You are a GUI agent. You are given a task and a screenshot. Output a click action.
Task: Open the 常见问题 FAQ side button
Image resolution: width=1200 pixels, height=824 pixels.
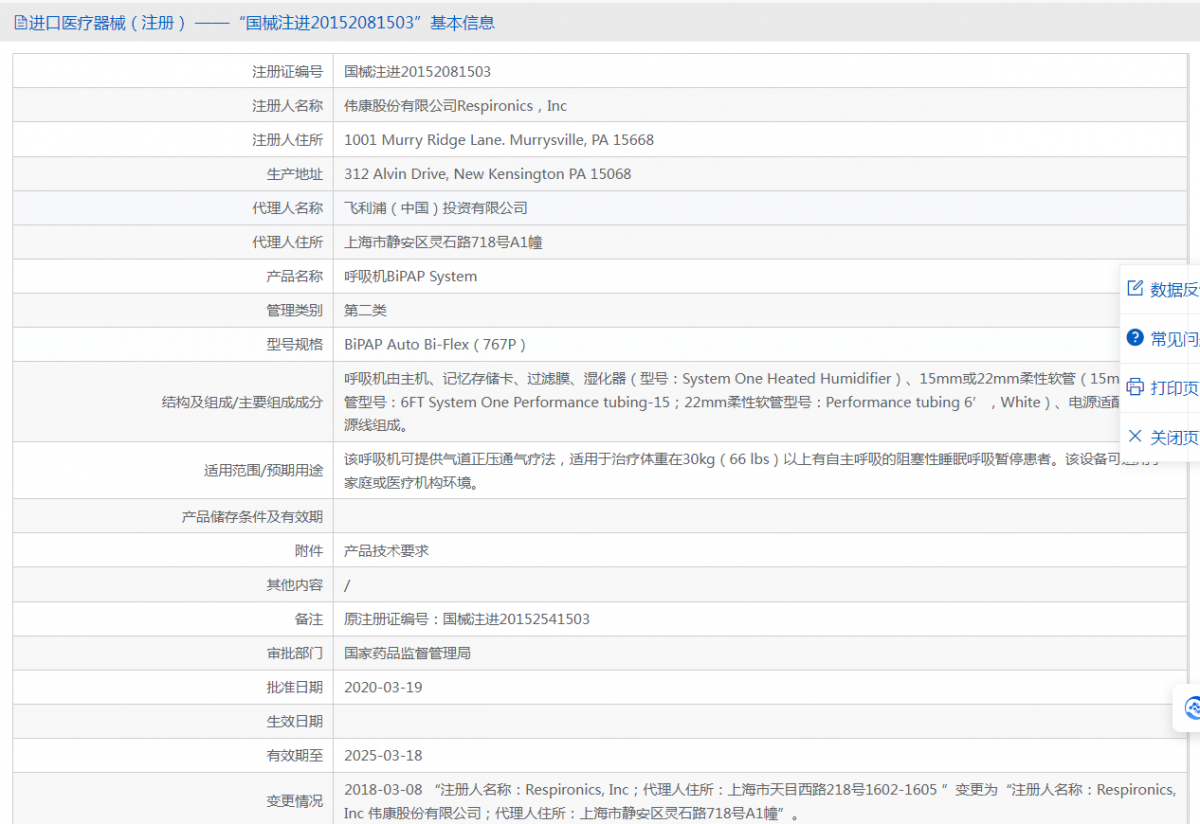click(1161, 339)
